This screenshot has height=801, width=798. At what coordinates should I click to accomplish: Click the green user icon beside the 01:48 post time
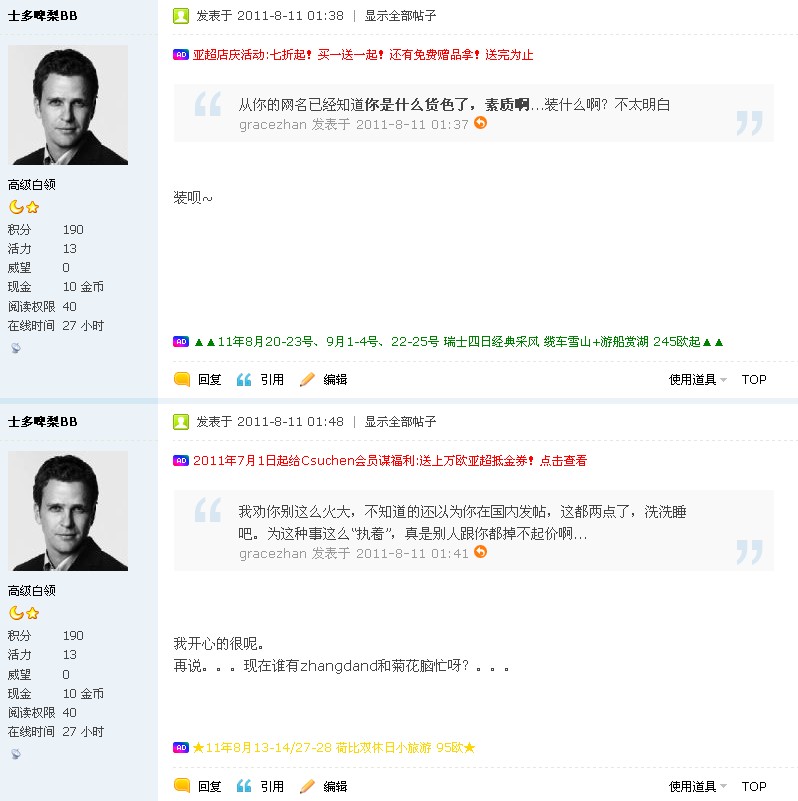(x=181, y=422)
